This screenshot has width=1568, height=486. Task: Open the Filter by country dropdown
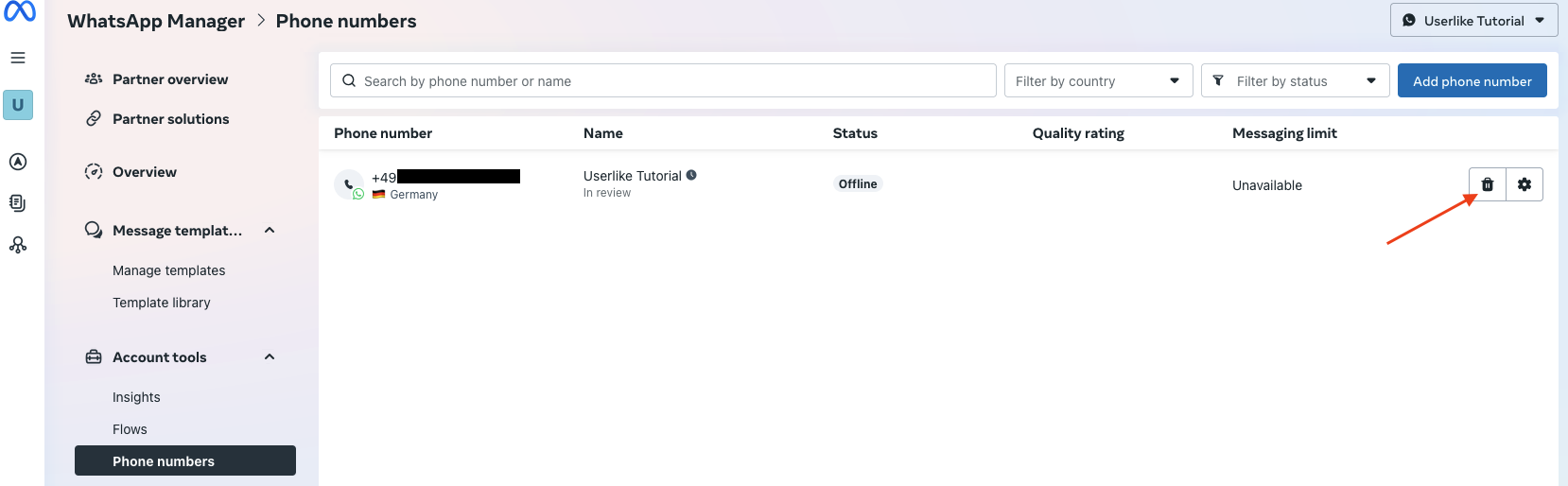pyautogui.click(x=1098, y=81)
